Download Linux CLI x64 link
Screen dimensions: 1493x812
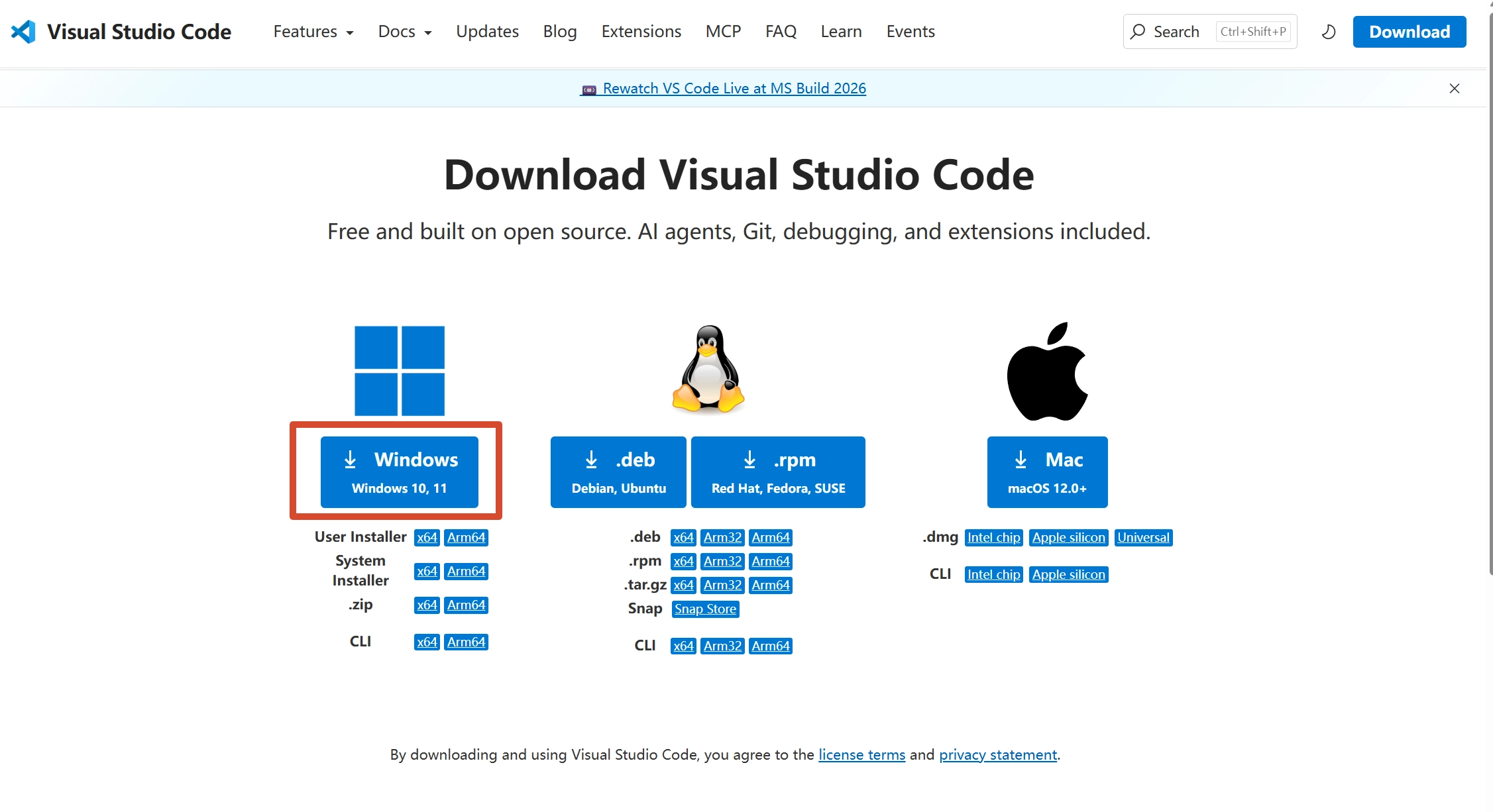tap(683, 646)
